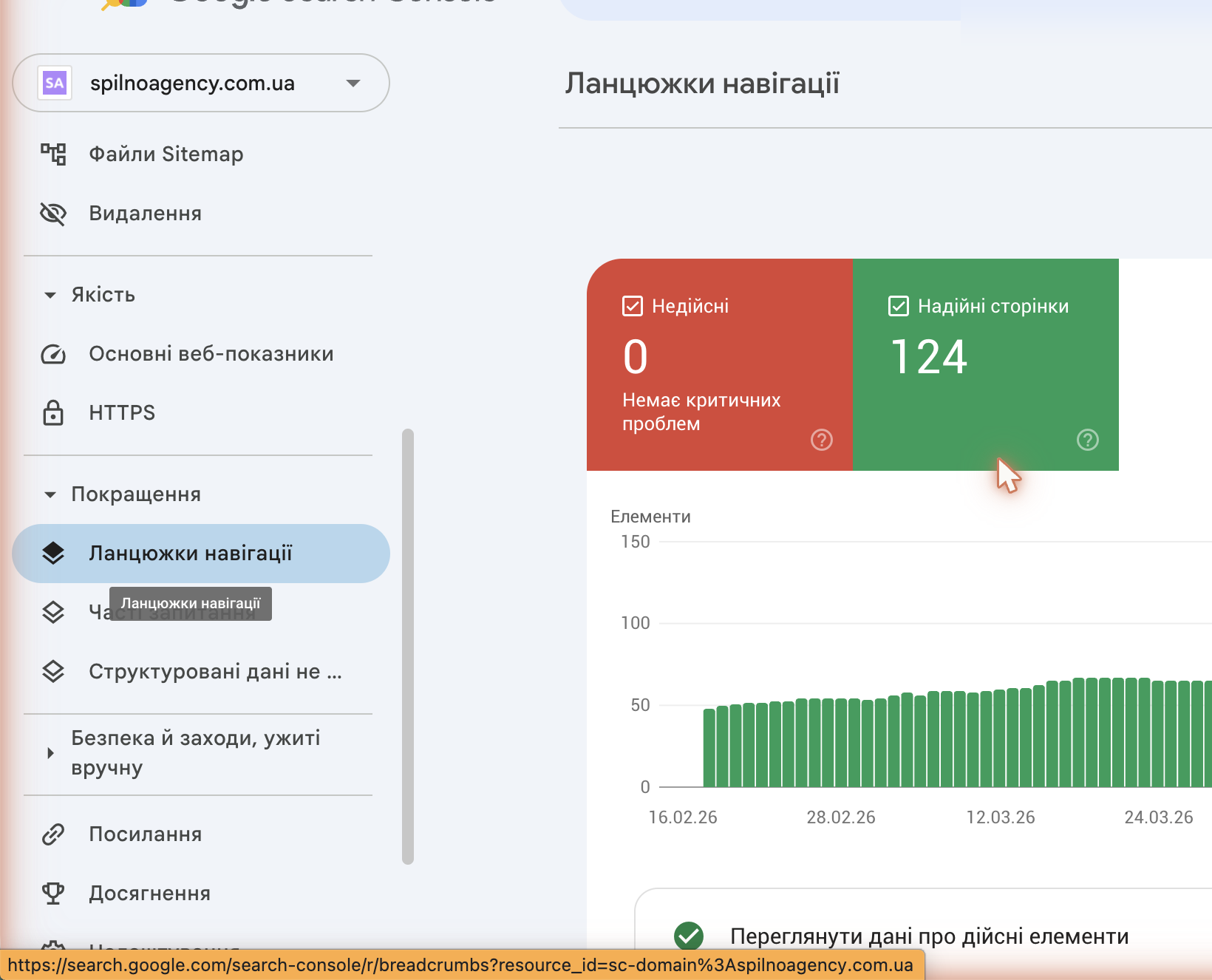Open Переглянути дані про дійсні елементи
Screen dimensions: 1212x980
click(x=930, y=936)
